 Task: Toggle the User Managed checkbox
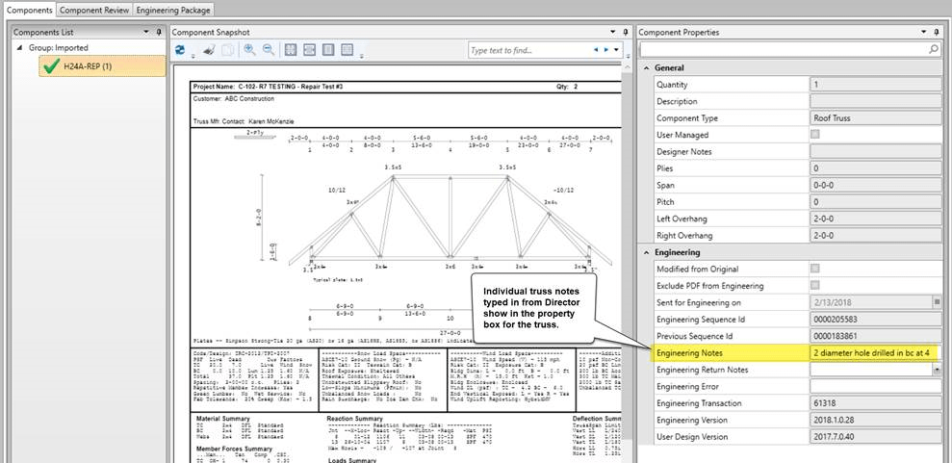click(815, 134)
